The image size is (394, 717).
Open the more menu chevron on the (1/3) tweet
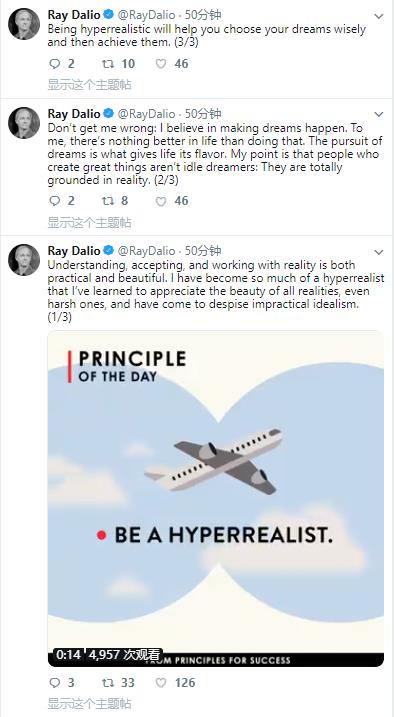point(378,252)
